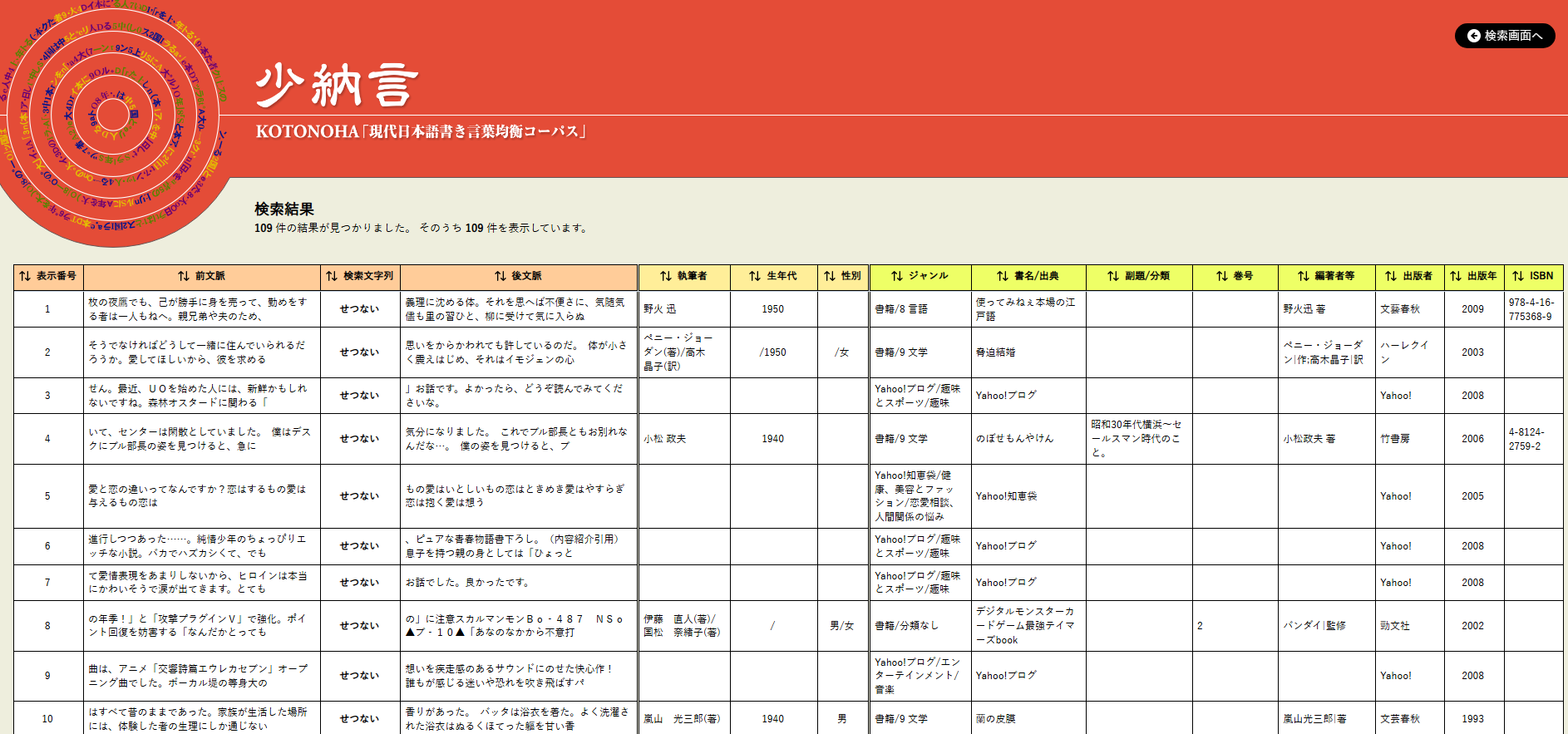Click デジタルモンスターカードゲーム title cell

[1028, 626]
